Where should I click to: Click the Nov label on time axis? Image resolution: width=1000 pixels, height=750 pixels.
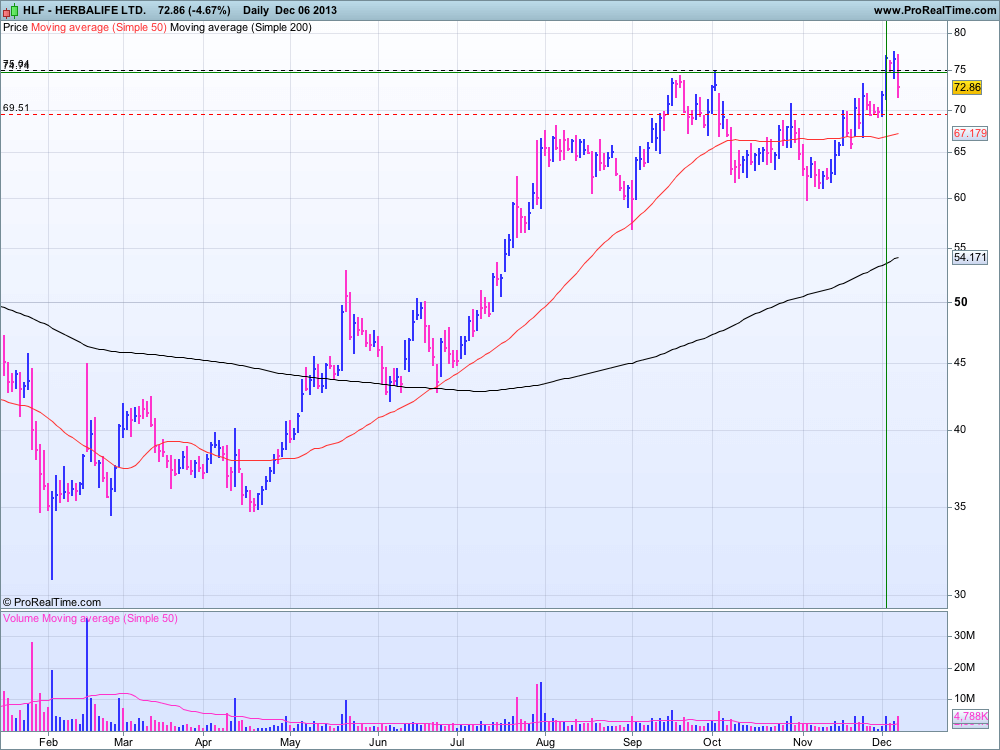click(x=803, y=742)
